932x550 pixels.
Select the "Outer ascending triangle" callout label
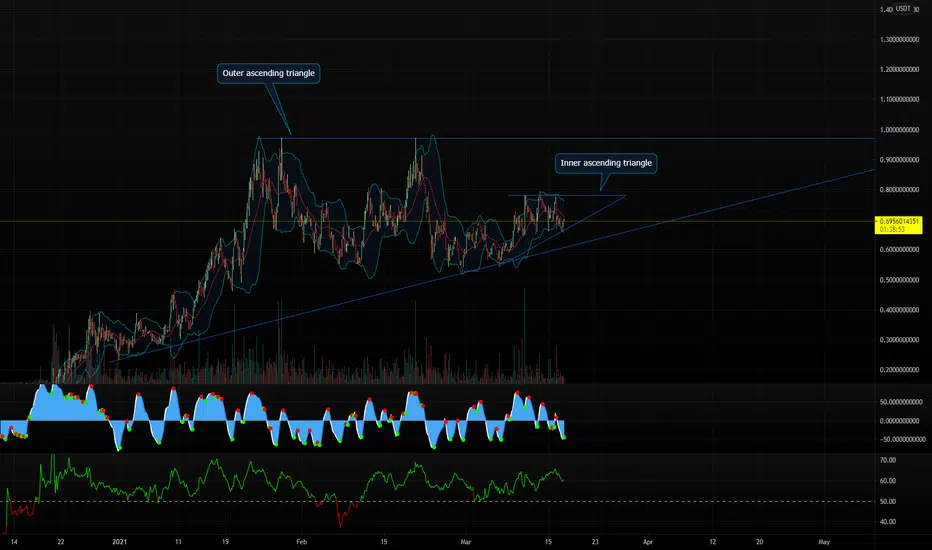pos(269,73)
